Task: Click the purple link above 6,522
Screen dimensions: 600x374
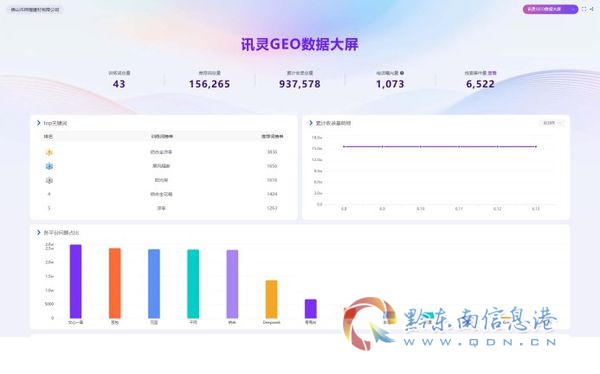Action: point(492,73)
